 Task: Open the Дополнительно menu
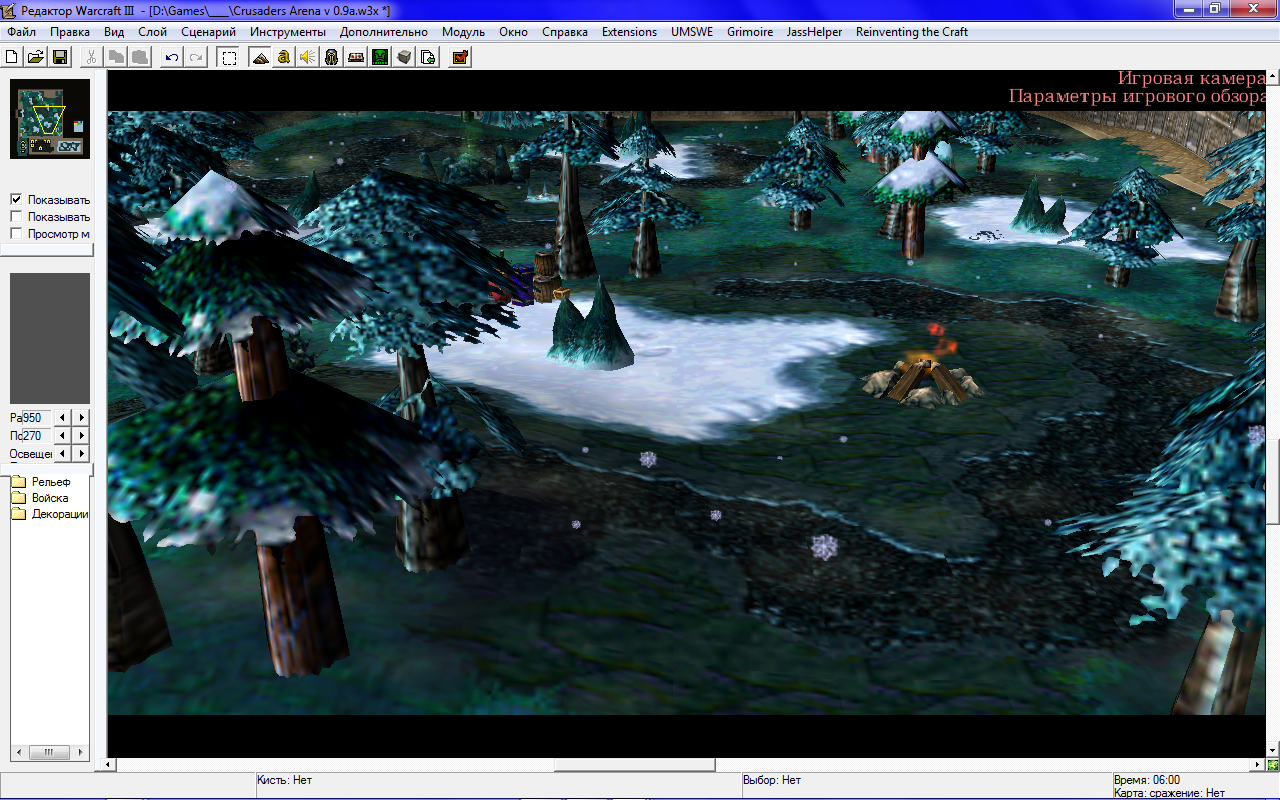pos(384,32)
